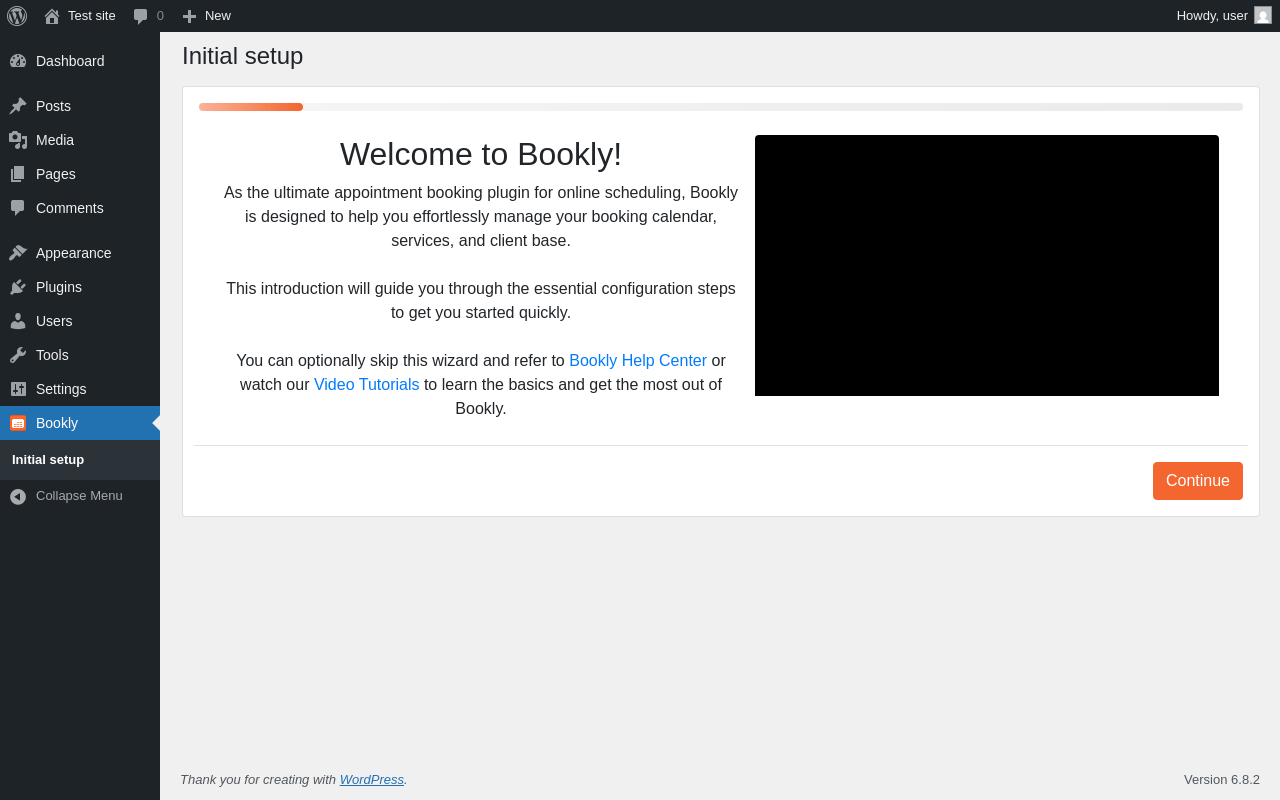Select the Bookly menu label

pyautogui.click(x=57, y=423)
